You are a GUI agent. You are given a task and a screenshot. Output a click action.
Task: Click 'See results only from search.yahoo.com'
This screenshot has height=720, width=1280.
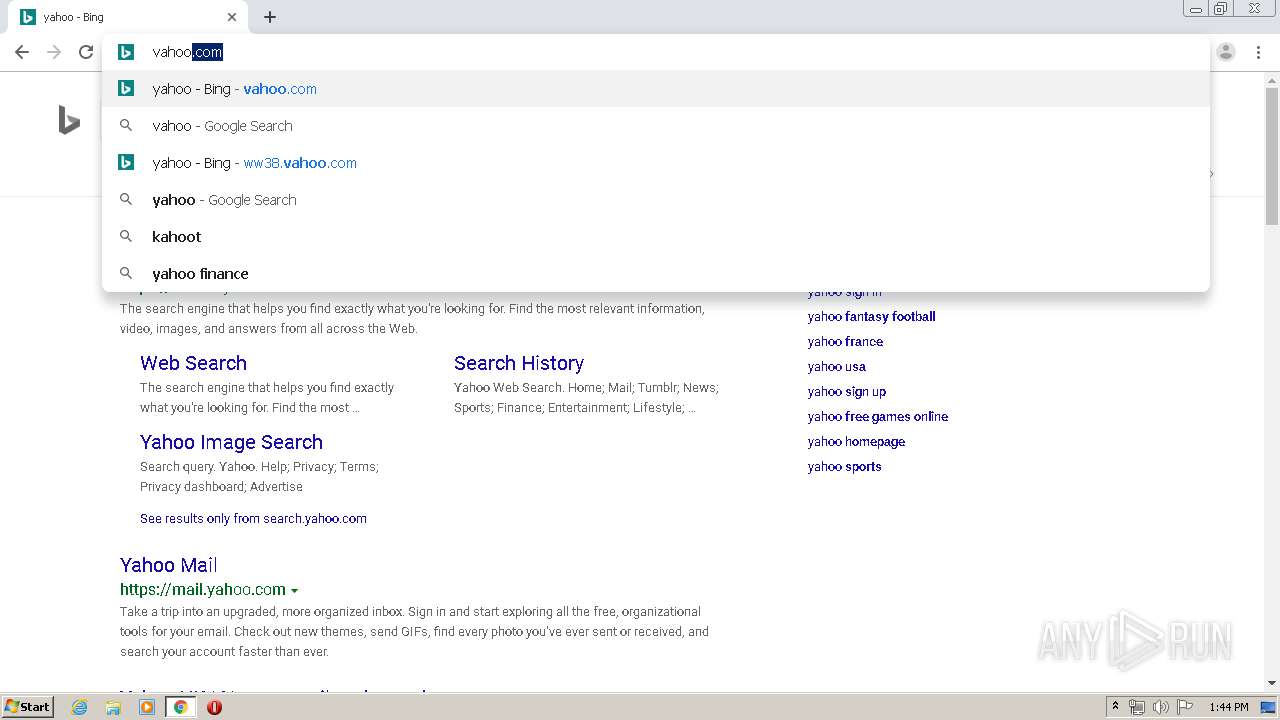pyautogui.click(x=253, y=518)
